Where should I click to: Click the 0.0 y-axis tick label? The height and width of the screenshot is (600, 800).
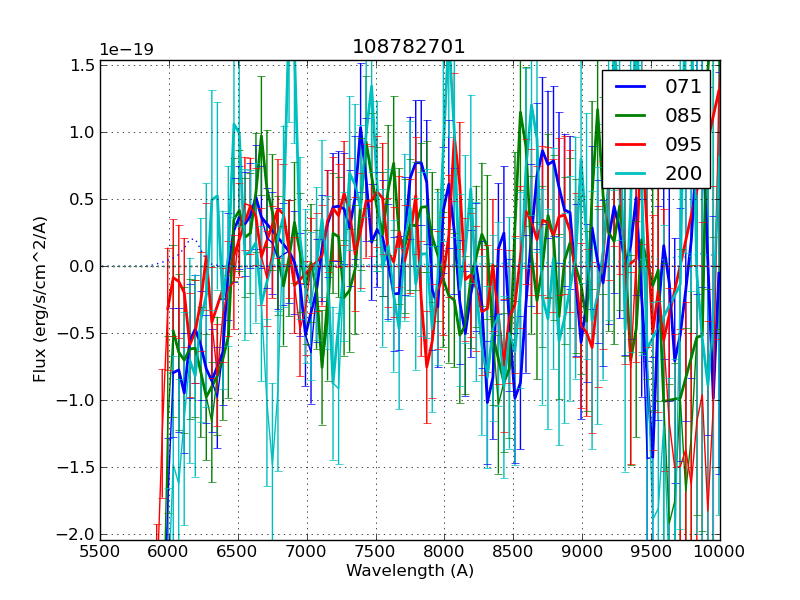point(83,266)
